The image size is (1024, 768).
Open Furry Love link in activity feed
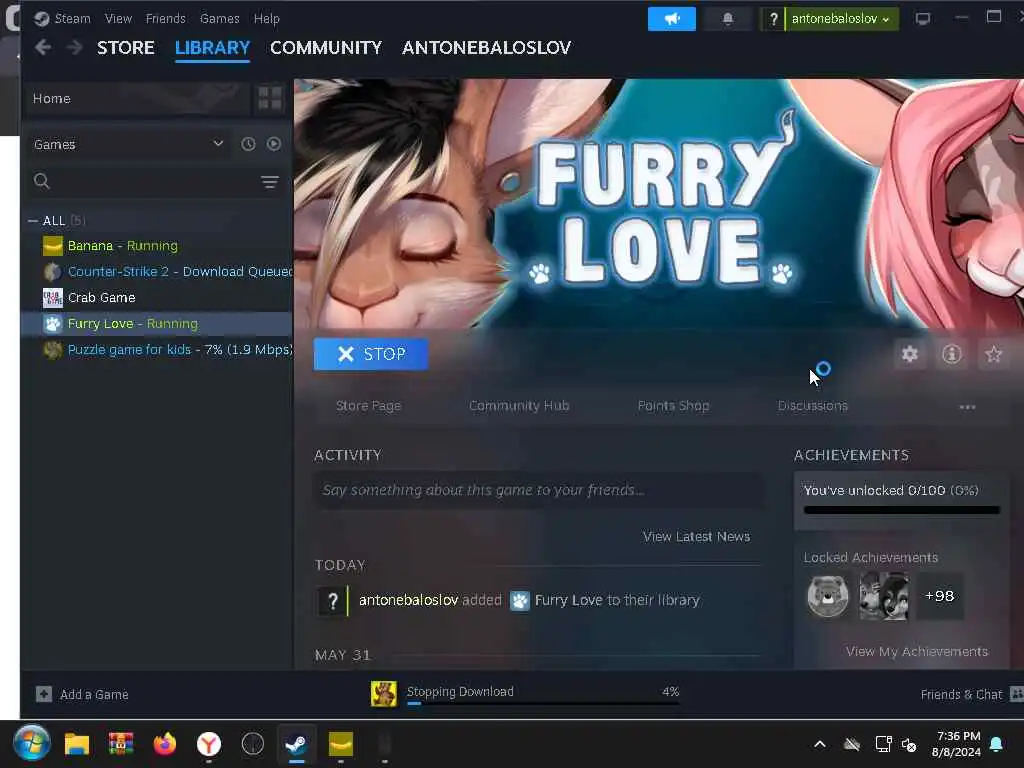568,600
